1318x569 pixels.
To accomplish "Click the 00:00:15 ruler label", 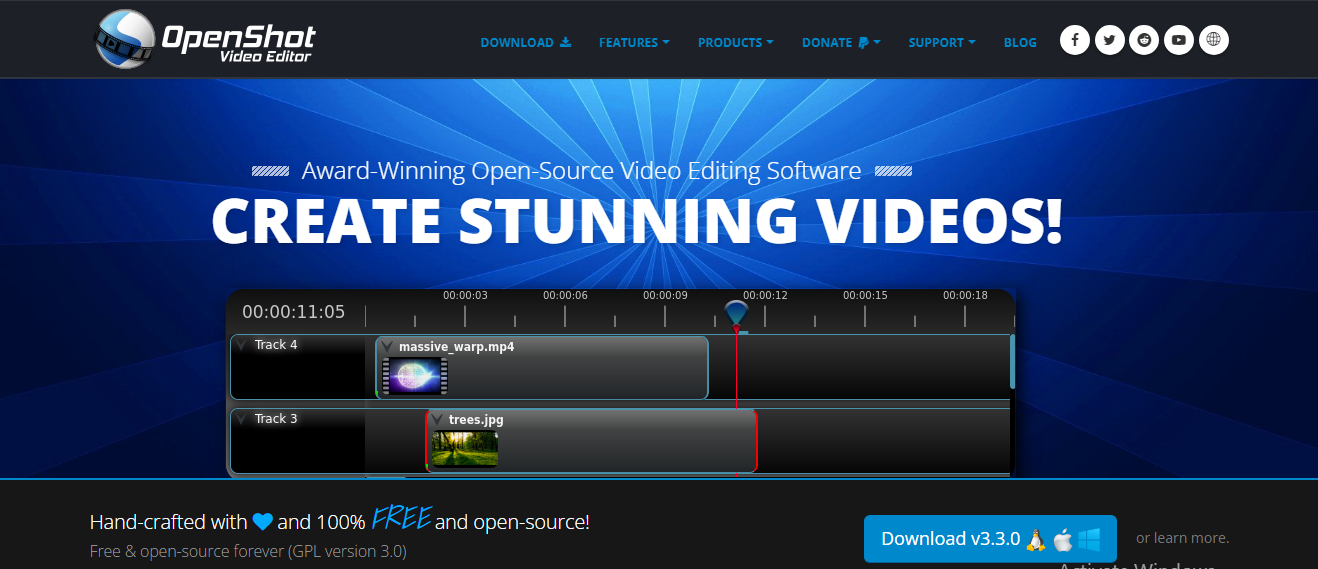I will (x=865, y=296).
